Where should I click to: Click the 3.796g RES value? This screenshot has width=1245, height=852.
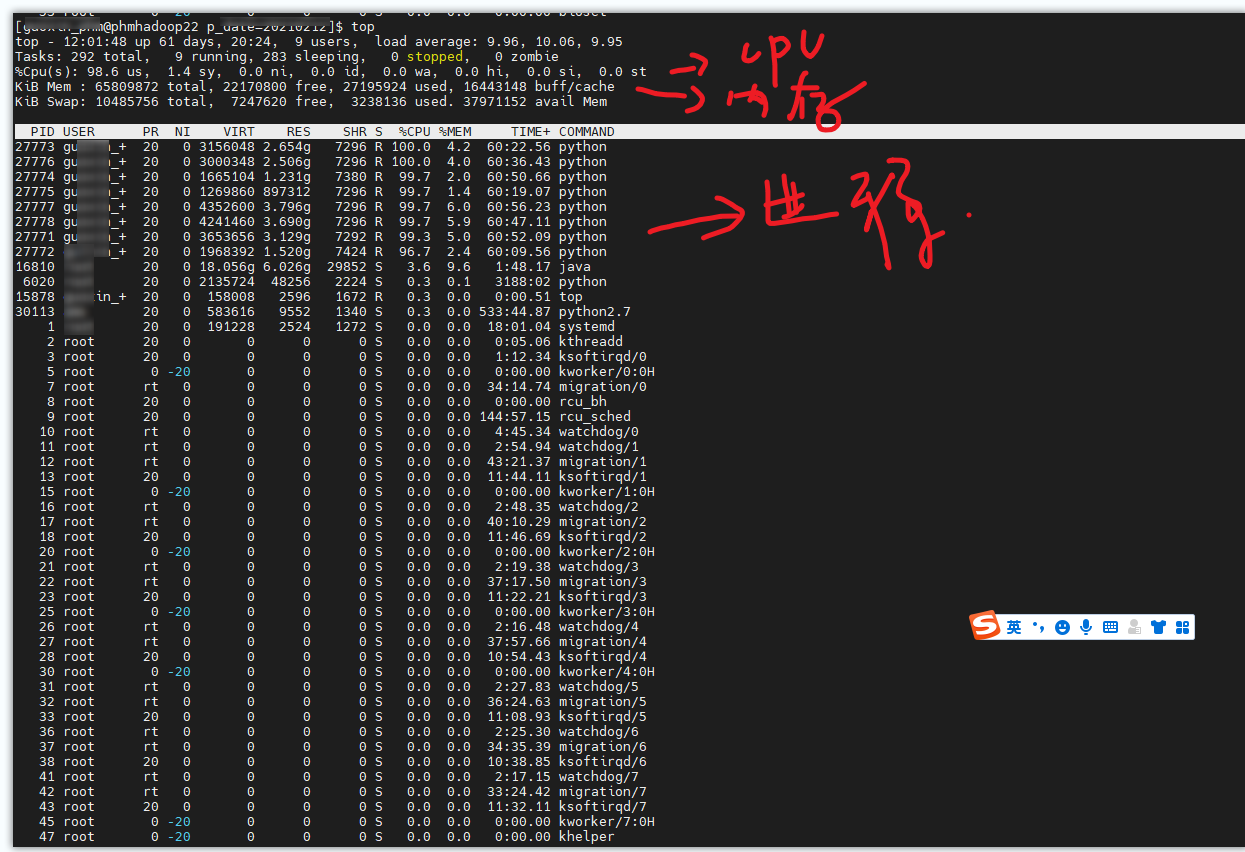pyautogui.click(x=287, y=207)
